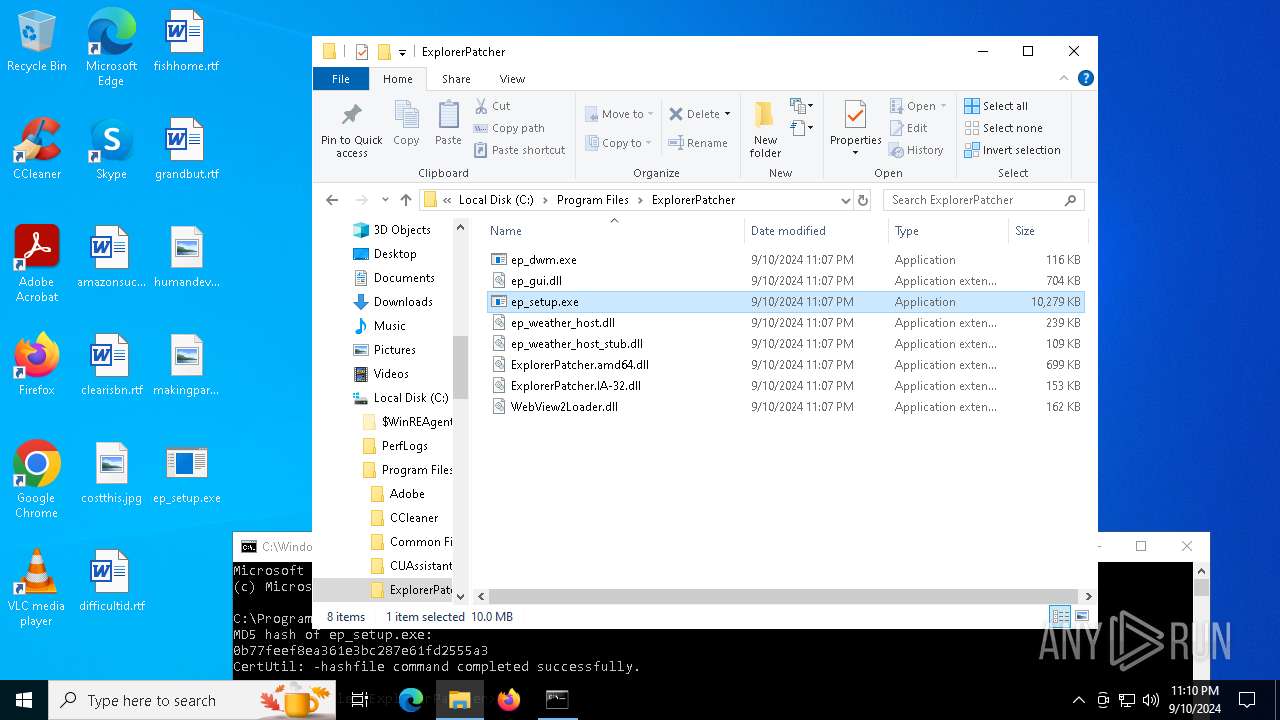Go up one folder level arrow
Viewport: 1280px width, 720px height.
pos(406,200)
